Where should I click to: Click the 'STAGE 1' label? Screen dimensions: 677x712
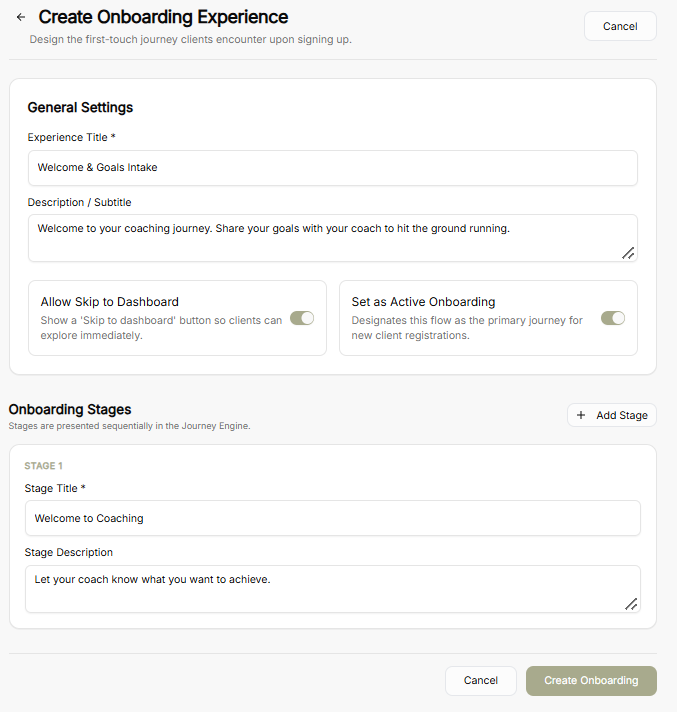pyautogui.click(x=44, y=466)
